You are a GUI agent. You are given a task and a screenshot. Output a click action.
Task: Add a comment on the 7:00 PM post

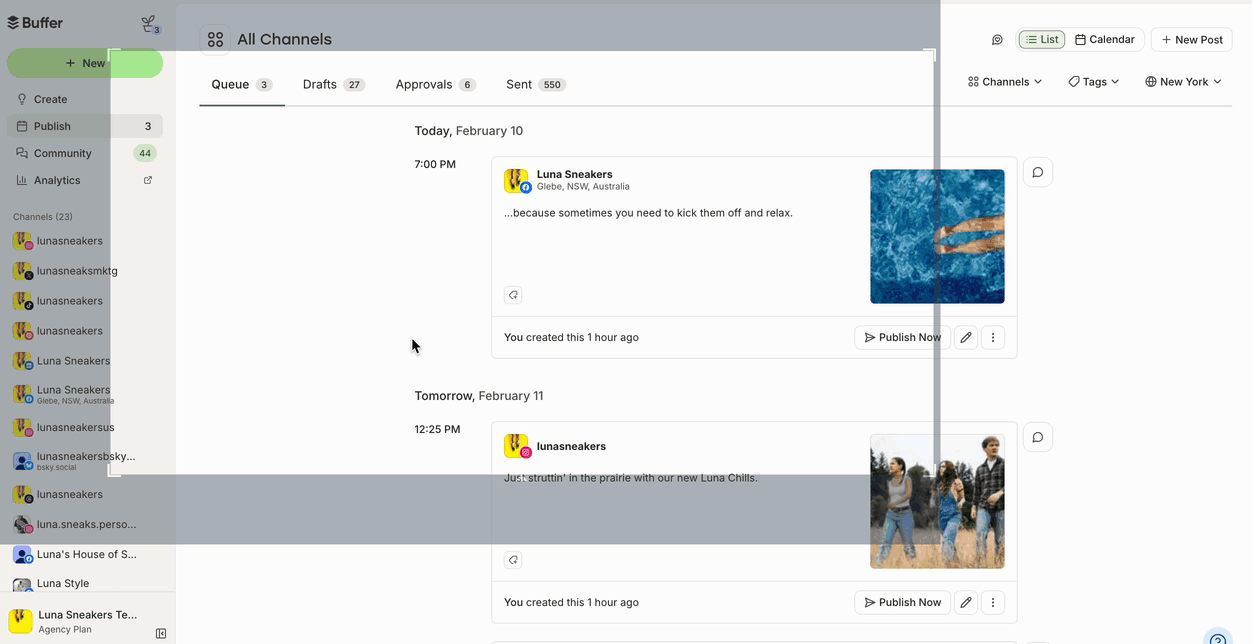coord(1038,172)
